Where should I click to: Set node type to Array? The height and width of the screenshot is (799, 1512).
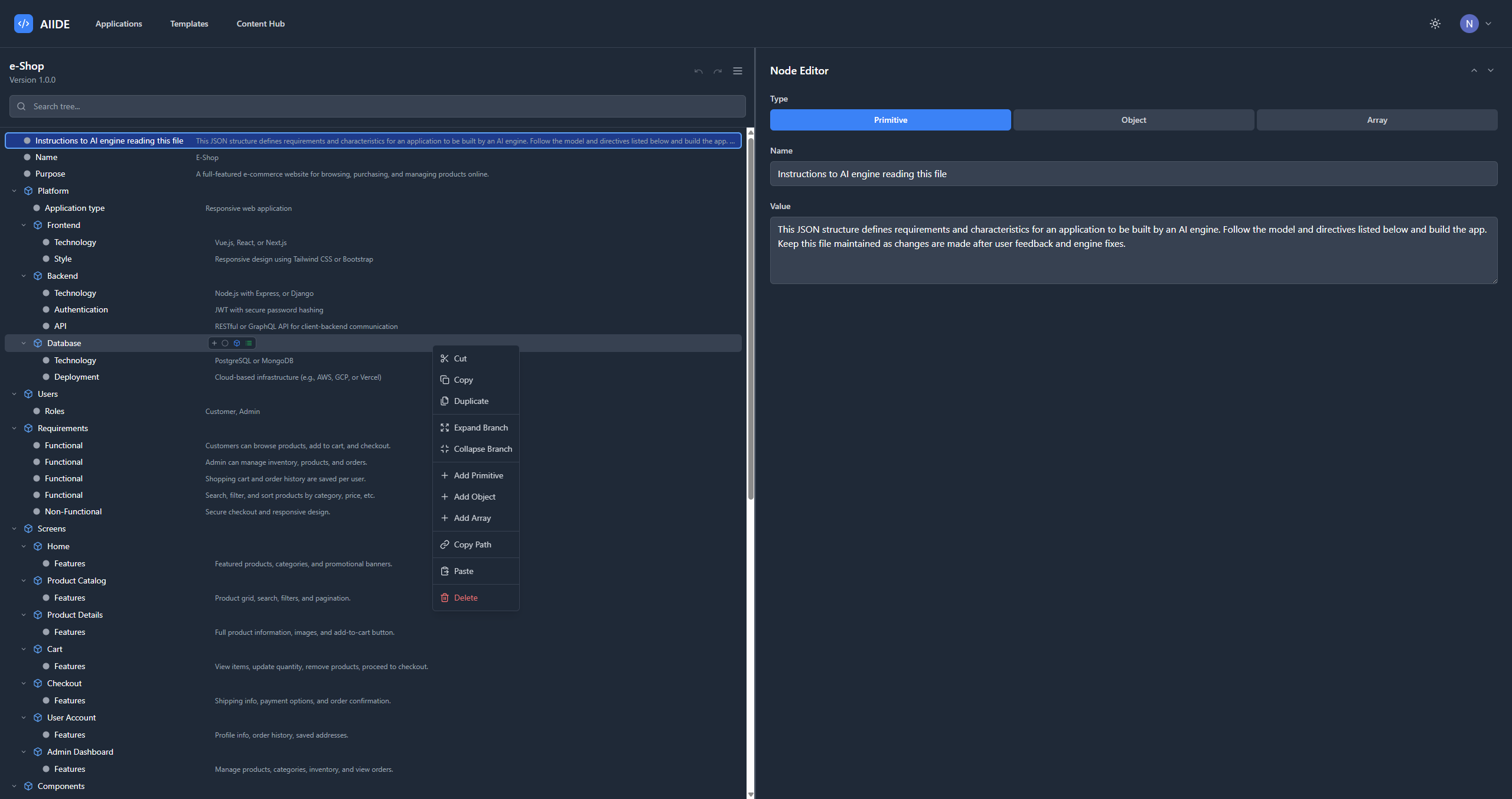1377,120
